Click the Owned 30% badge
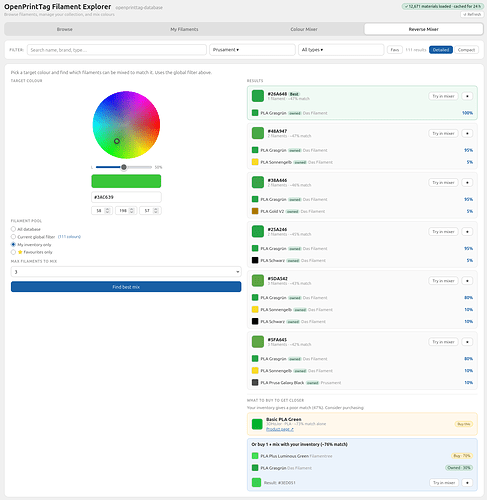 tap(459, 468)
